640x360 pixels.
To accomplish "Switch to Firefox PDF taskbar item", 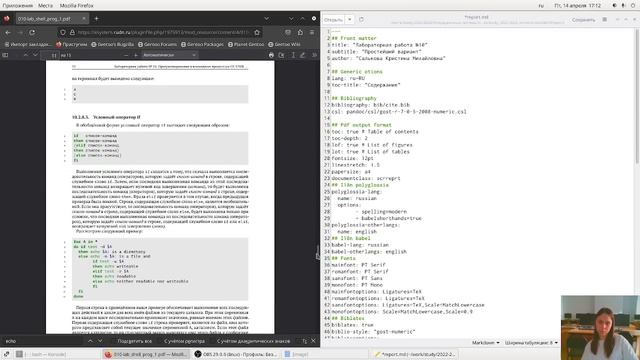I will point(147,354).
